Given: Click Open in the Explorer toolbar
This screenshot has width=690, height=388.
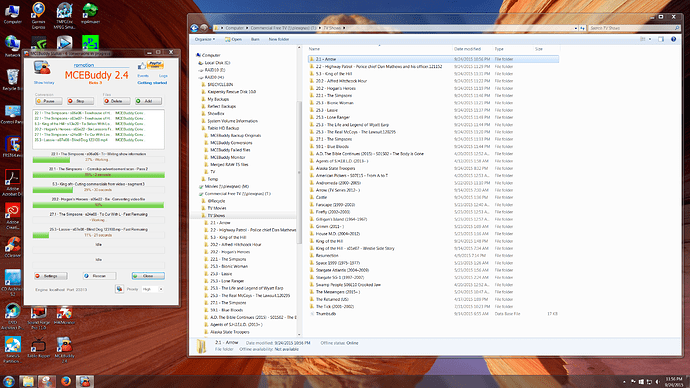Looking at the screenshot, I should (233, 39).
